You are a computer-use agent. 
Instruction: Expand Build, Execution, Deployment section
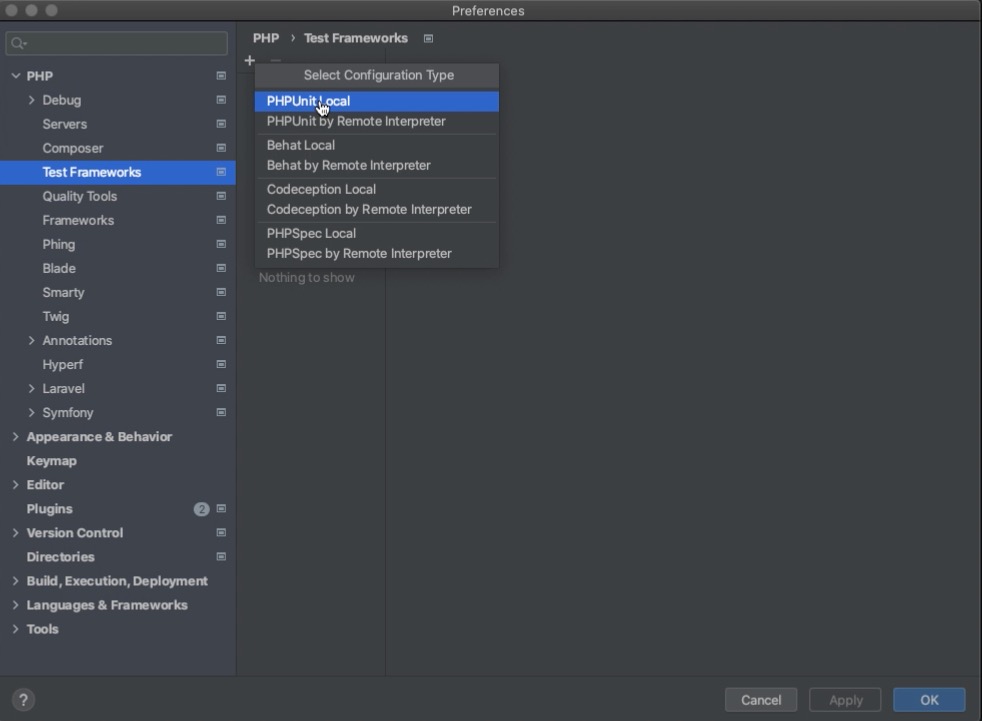pos(16,581)
